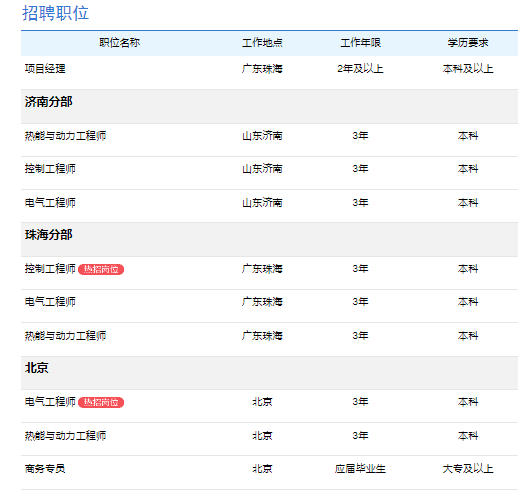
Task: Click the 职位名称 column header
Action: (x=120, y=43)
